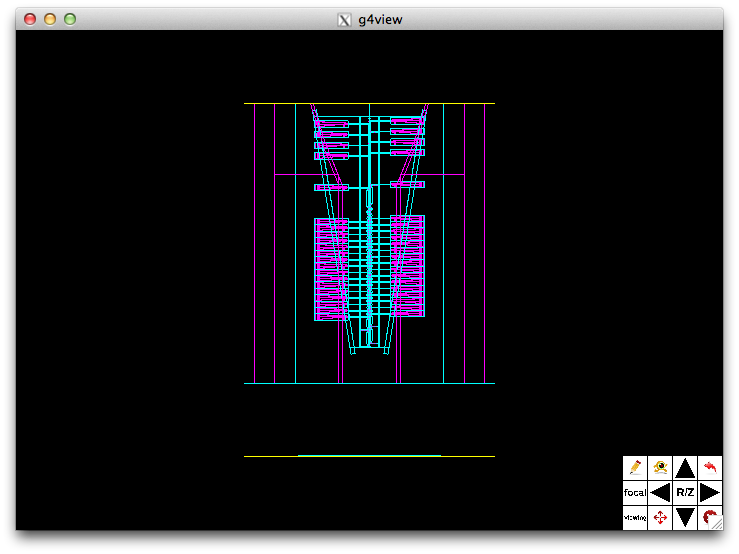This screenshot has width=739, height=554.
Task: Click the green zoom window button
Action: coord(70,19)
